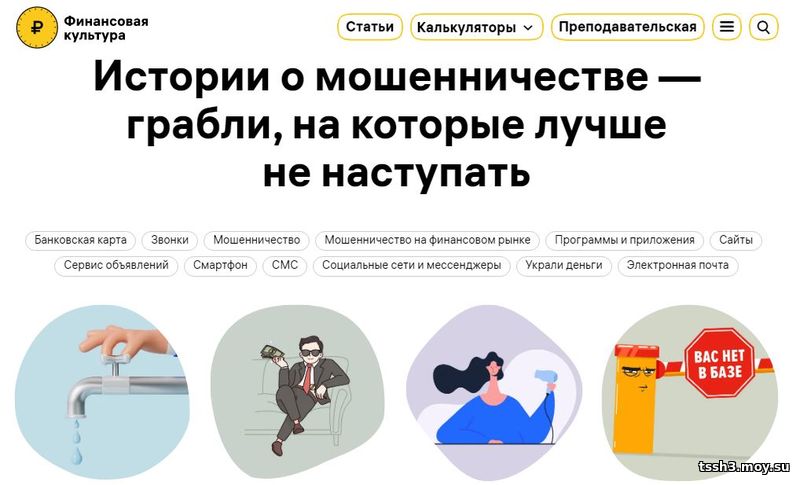800x485 pixels.
Task: Go home via yellow ruble coin logo
Action: click(x=37, y=28)
